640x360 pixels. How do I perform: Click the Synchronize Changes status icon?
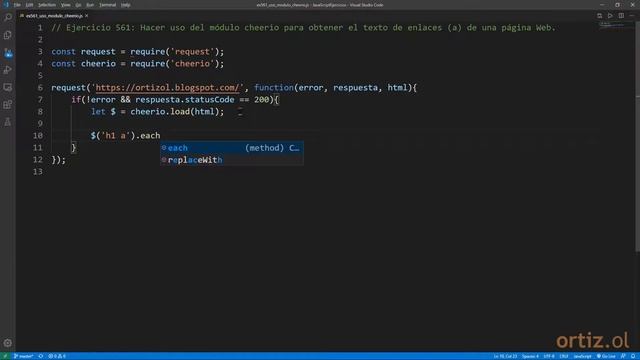pos(41,356)
